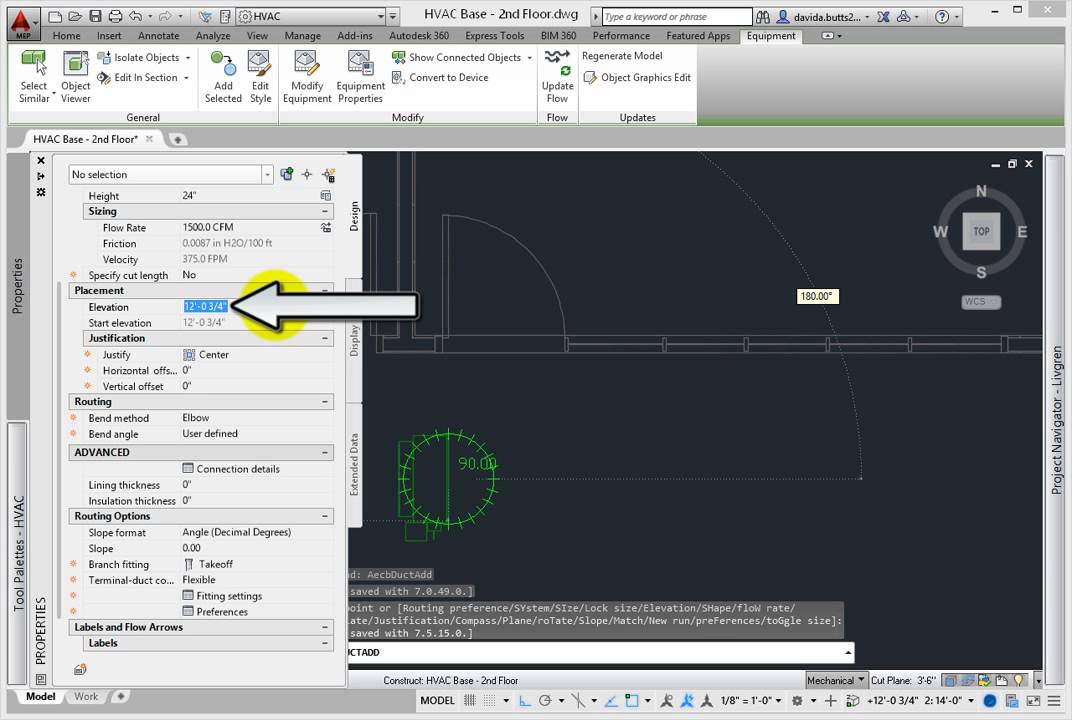The height and width of the screenshot is (720, 1072).
Task: Click the Select Similar tool
Action: click(x=34, y=77)
